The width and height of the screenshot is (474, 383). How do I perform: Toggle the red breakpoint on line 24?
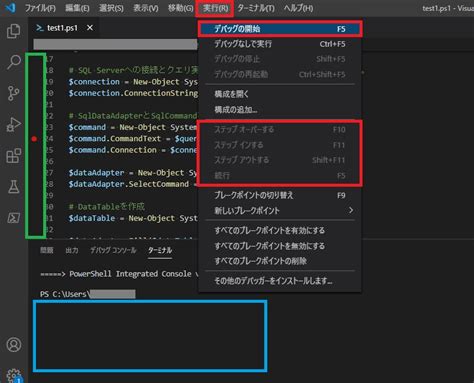[34, 139]
